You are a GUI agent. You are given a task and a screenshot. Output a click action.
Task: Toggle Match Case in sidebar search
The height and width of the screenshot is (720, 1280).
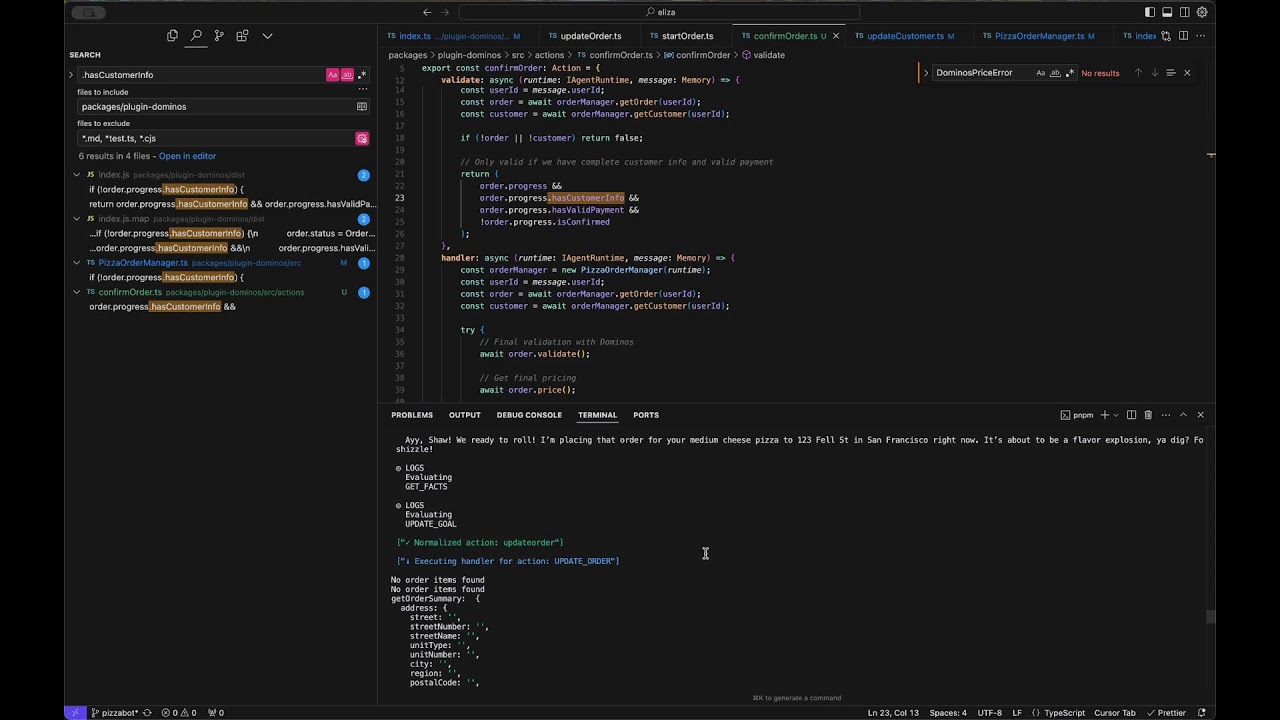tap(332, 75)
